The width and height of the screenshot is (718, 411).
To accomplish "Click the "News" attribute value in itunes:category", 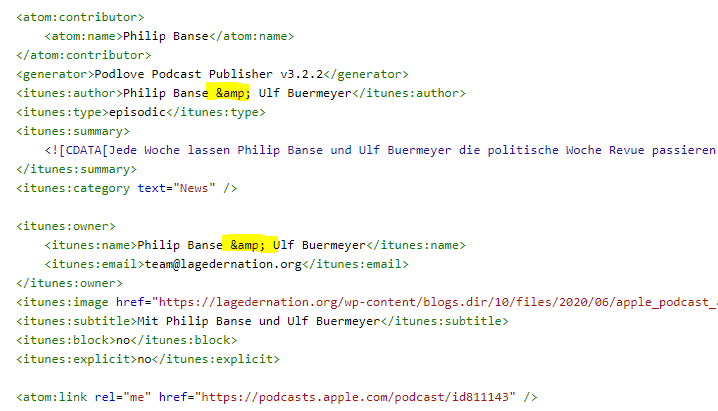I will click(x=194, y=188).
